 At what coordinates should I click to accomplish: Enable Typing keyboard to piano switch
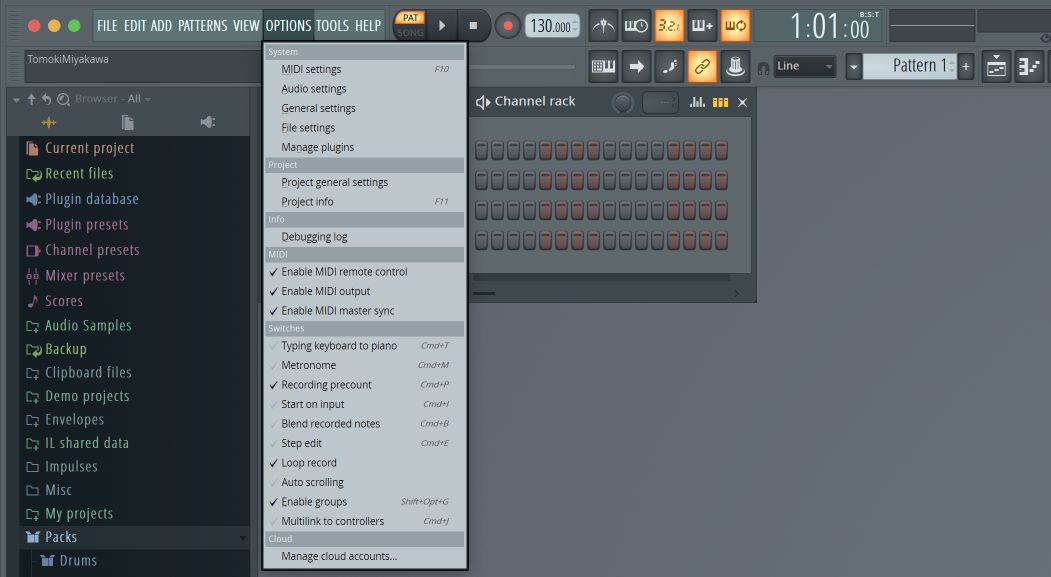(365, 346)
